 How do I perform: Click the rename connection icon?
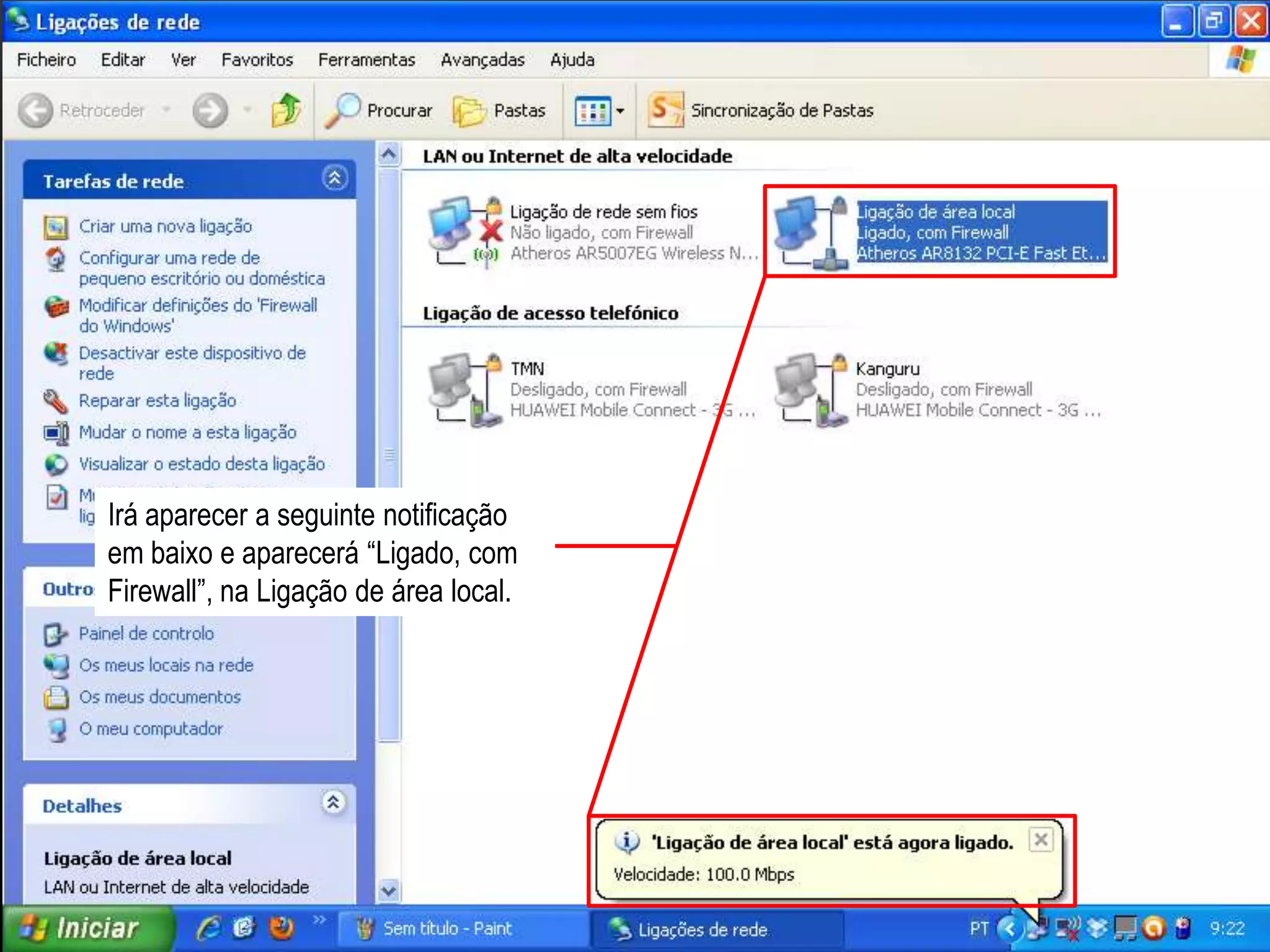click(56, 433)
